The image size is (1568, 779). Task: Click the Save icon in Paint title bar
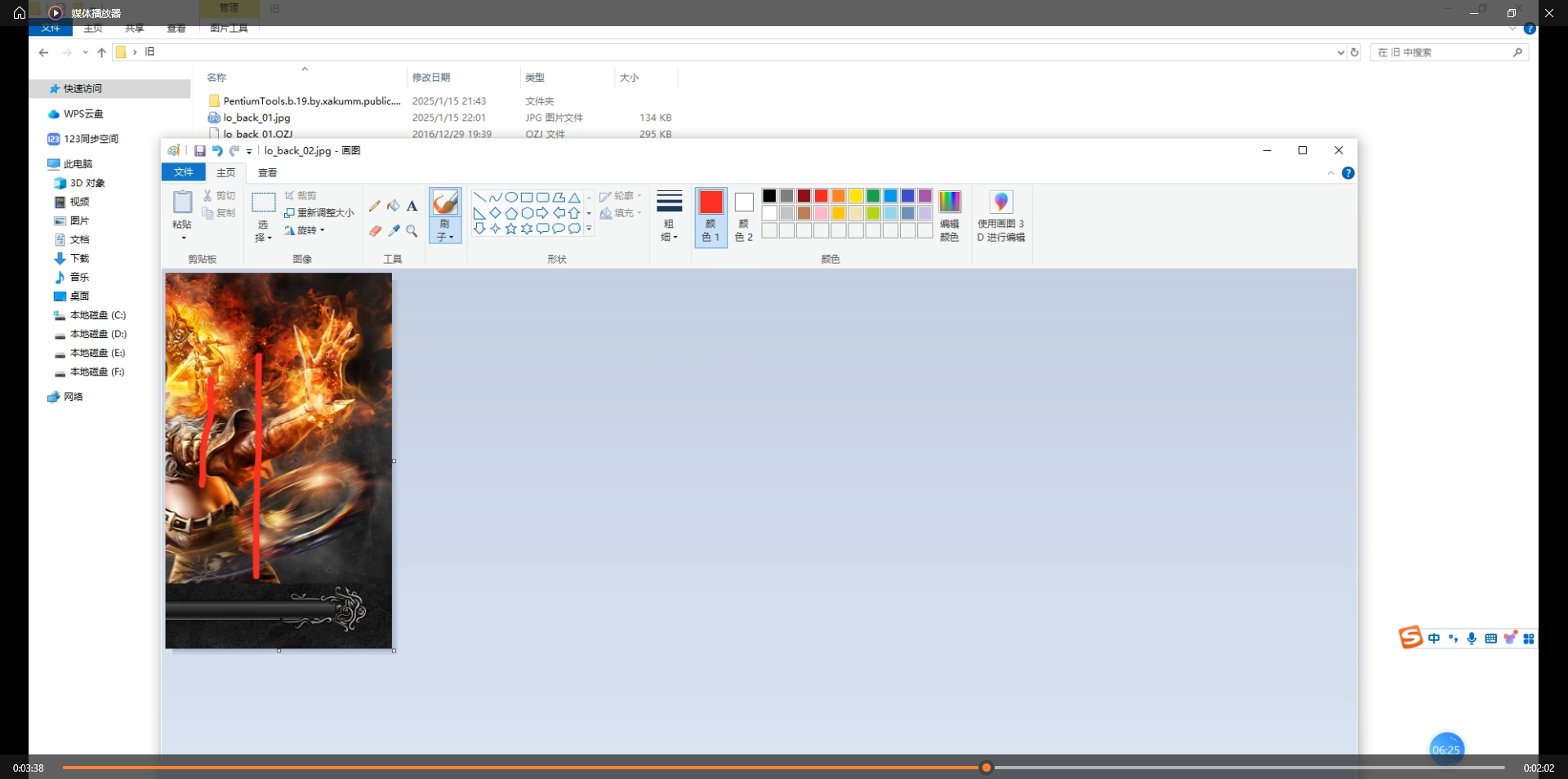coord(199,151)
